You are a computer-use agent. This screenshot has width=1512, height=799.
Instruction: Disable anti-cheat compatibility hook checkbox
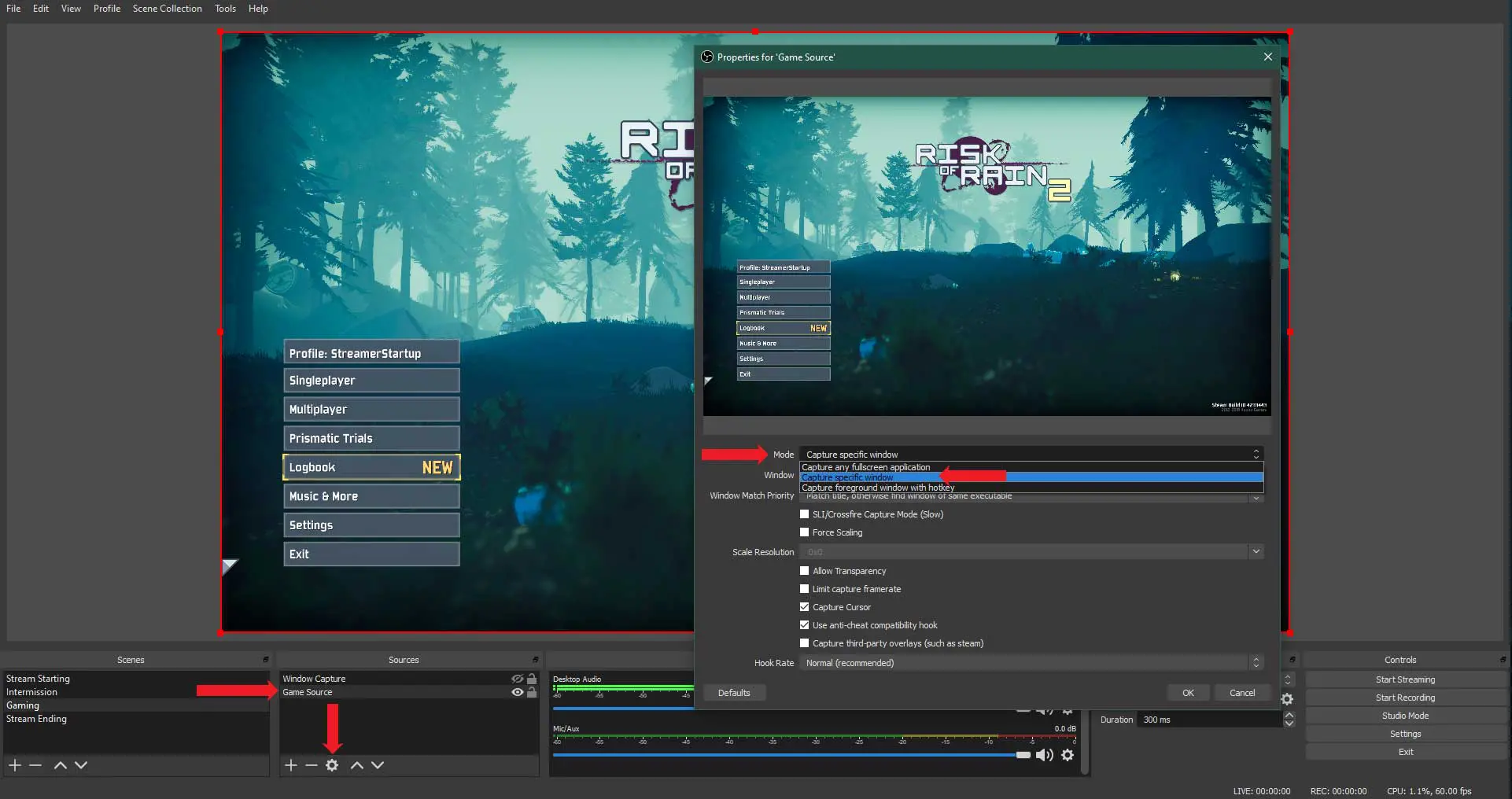(x=804, y=625)
